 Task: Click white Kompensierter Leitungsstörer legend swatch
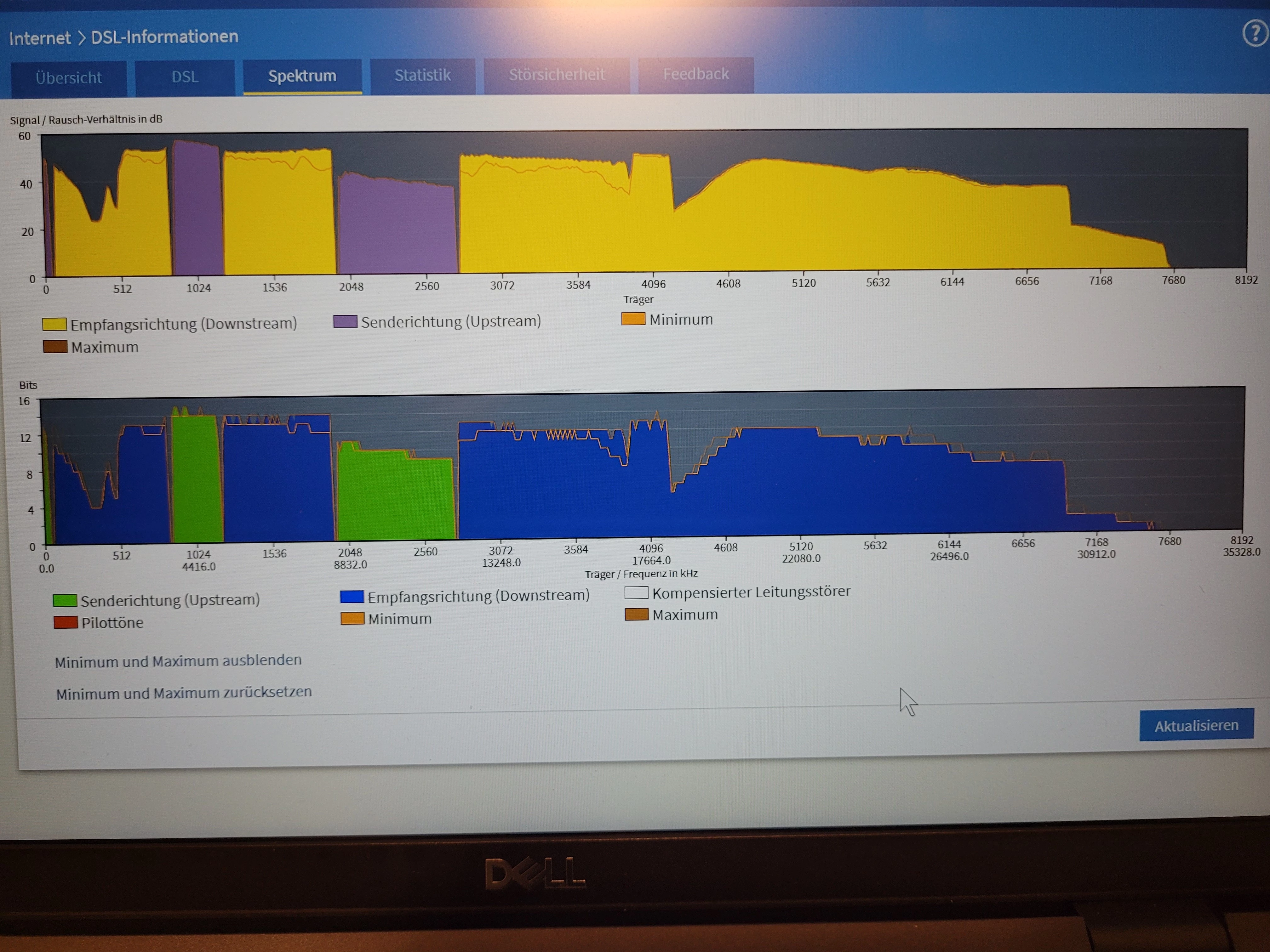point(636,592)
